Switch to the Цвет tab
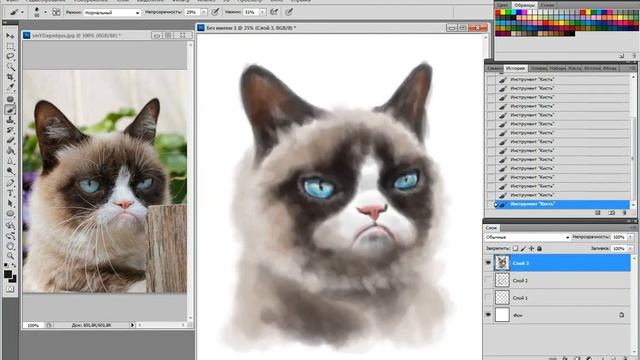This screenshot has width=640, height=360. 503,5
